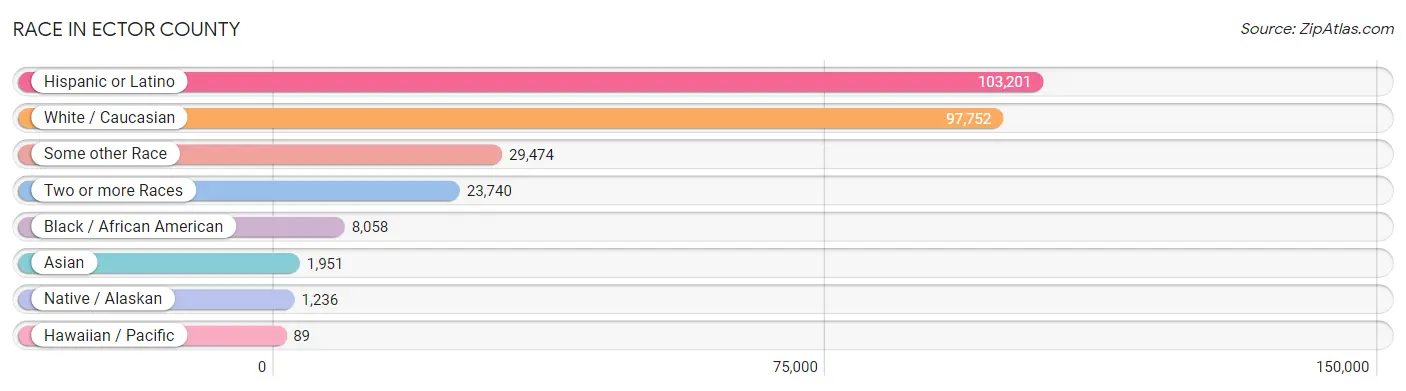This screenshot has height=391, width=1406.
Task: Click the orange bar value 97,752
Action: tap(968, 118)
